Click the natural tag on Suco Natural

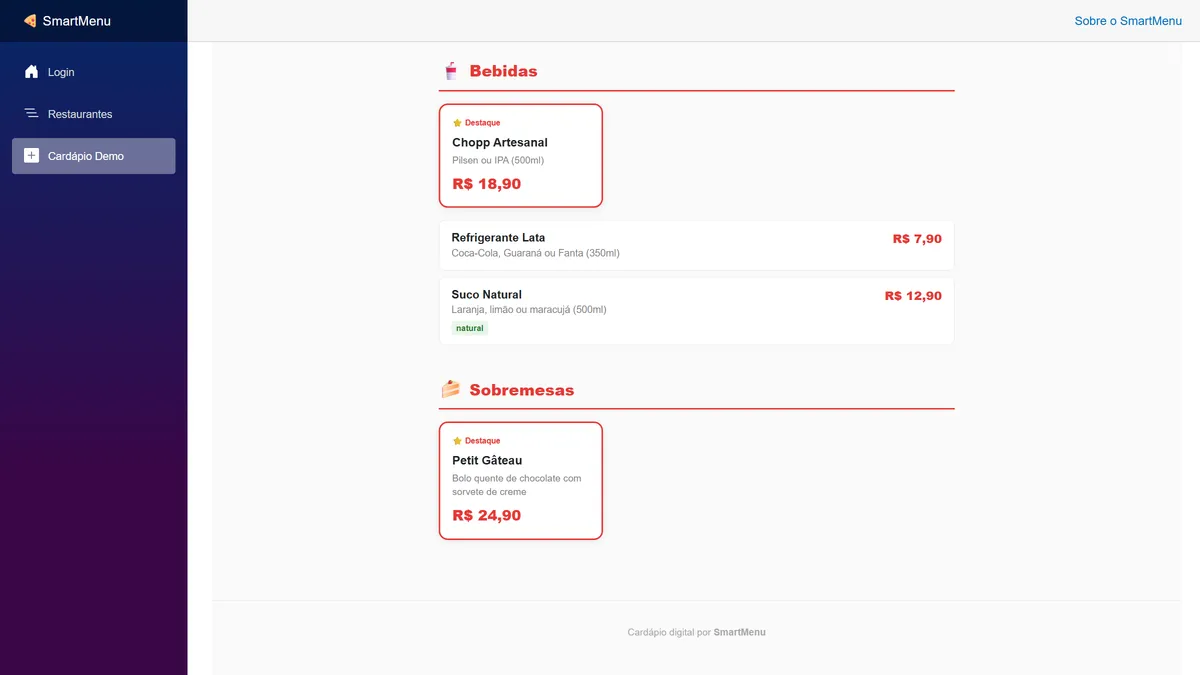pyautogui.click(x=470, y=328)
